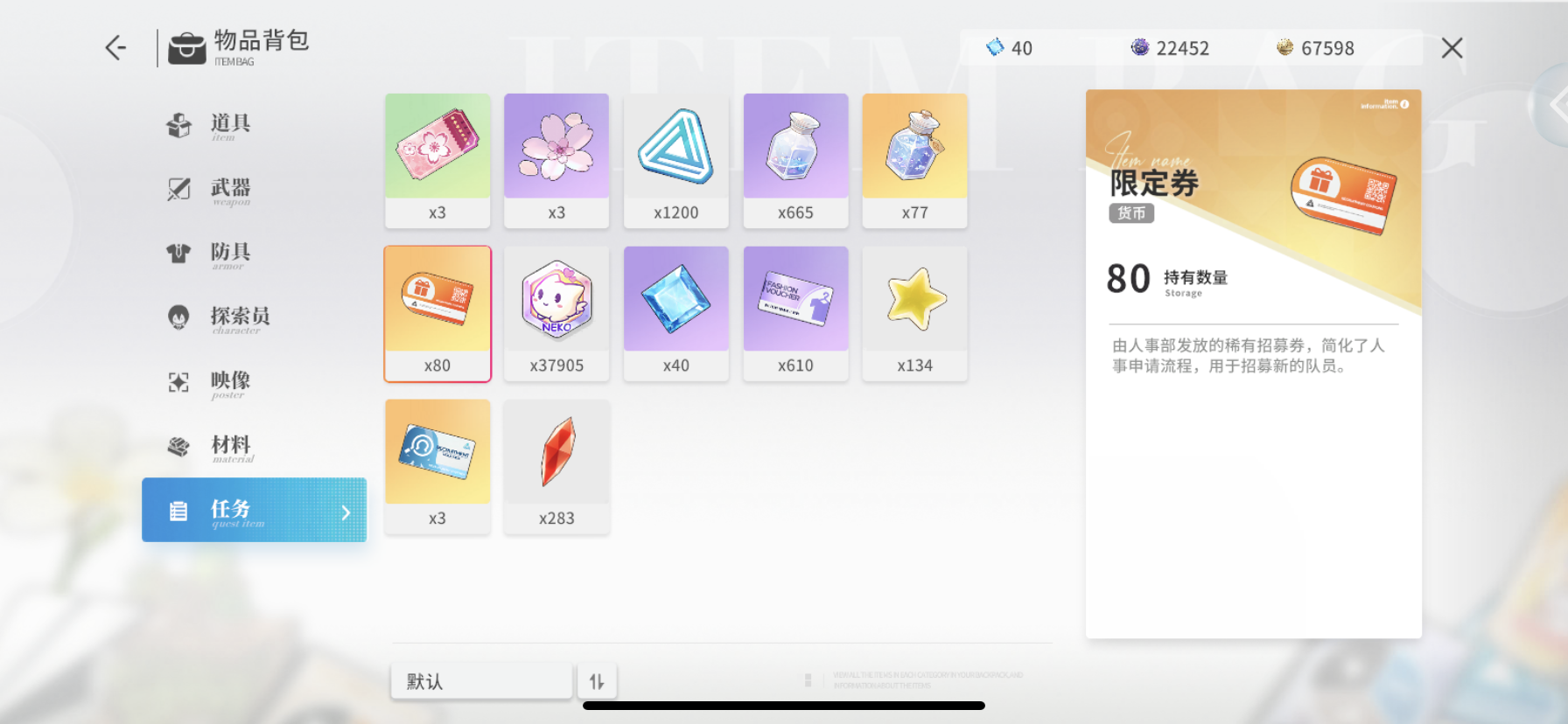Go back with the left arrow
The height and width of the screenshot is (724, 1568).
(115, 47)
